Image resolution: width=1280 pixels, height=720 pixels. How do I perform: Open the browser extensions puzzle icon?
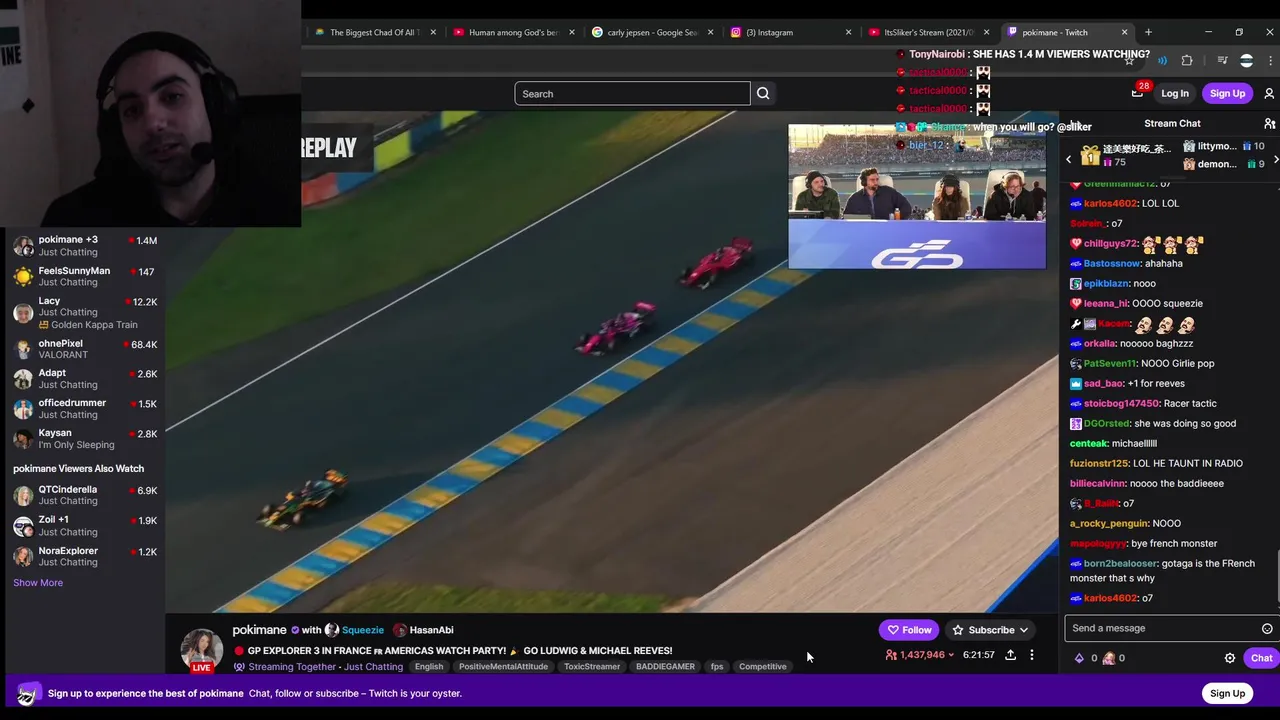(x=1187, y=61)
